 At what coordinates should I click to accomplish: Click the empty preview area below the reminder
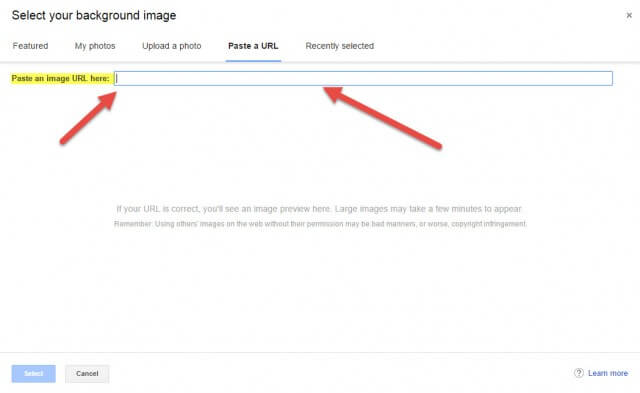pos(320,290)
